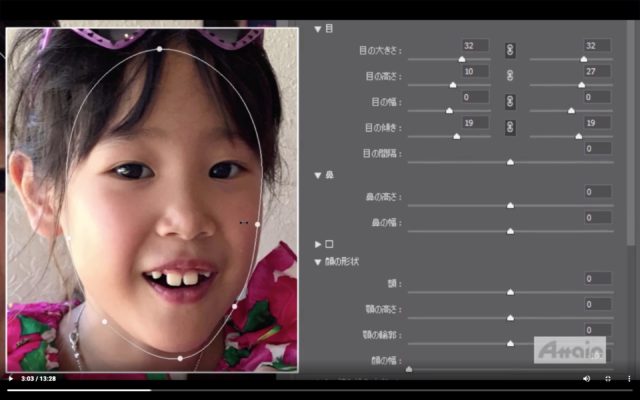
Task: Click the 額 value field
Action: (x=598, y=278)
